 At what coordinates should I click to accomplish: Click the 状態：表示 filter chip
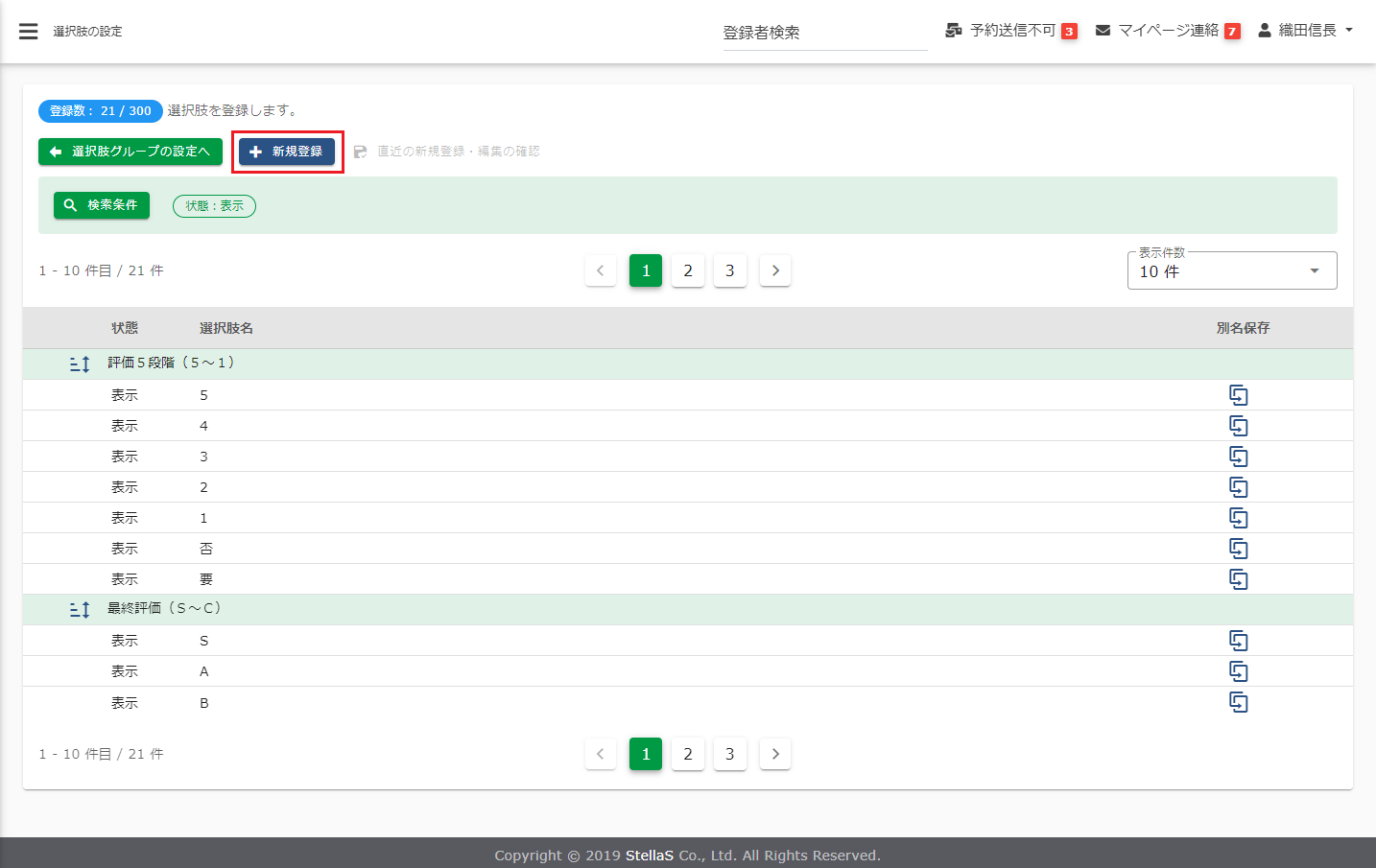[x=214, y=206]
